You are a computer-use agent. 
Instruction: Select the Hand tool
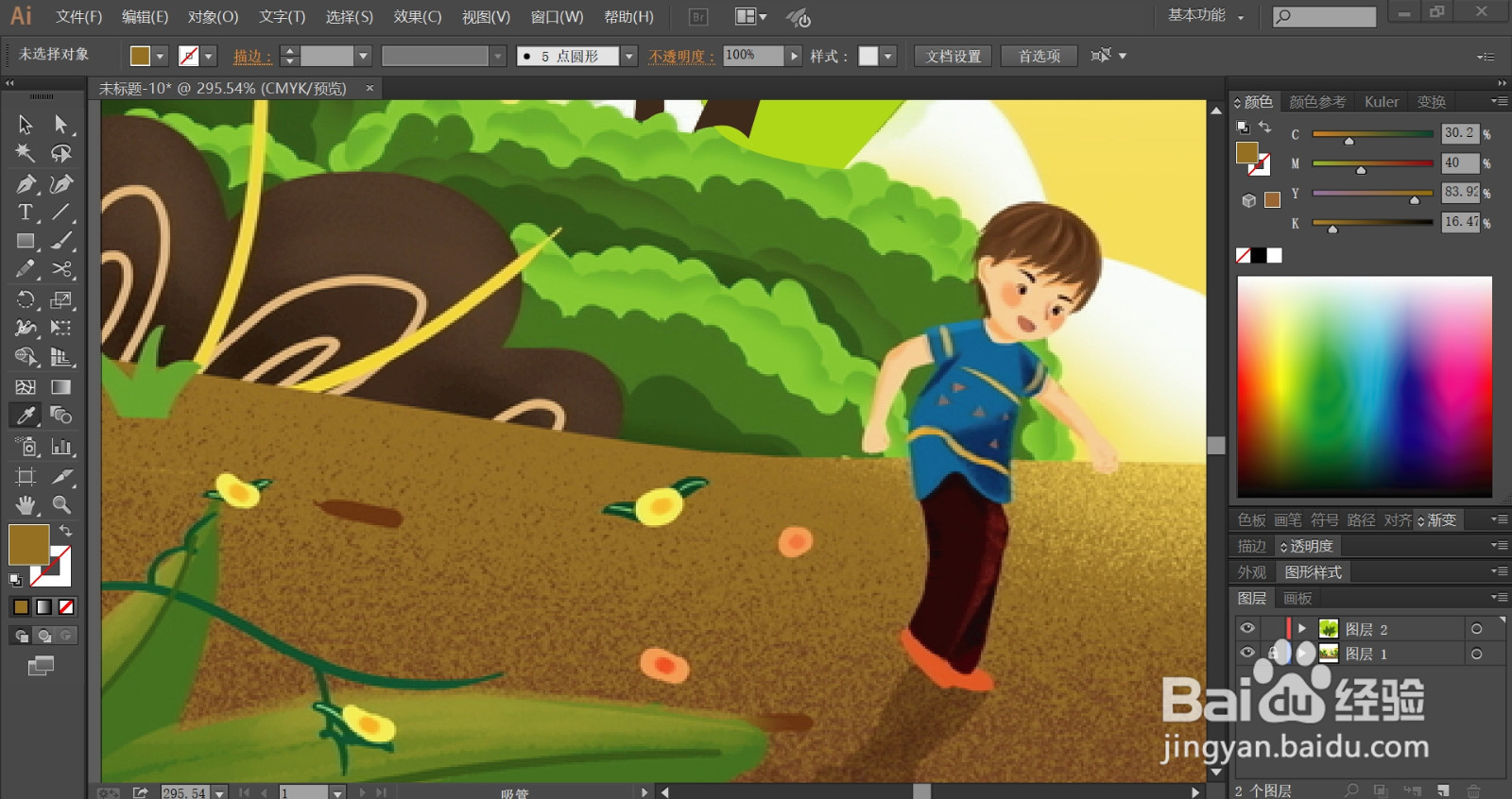pos(26,505)
